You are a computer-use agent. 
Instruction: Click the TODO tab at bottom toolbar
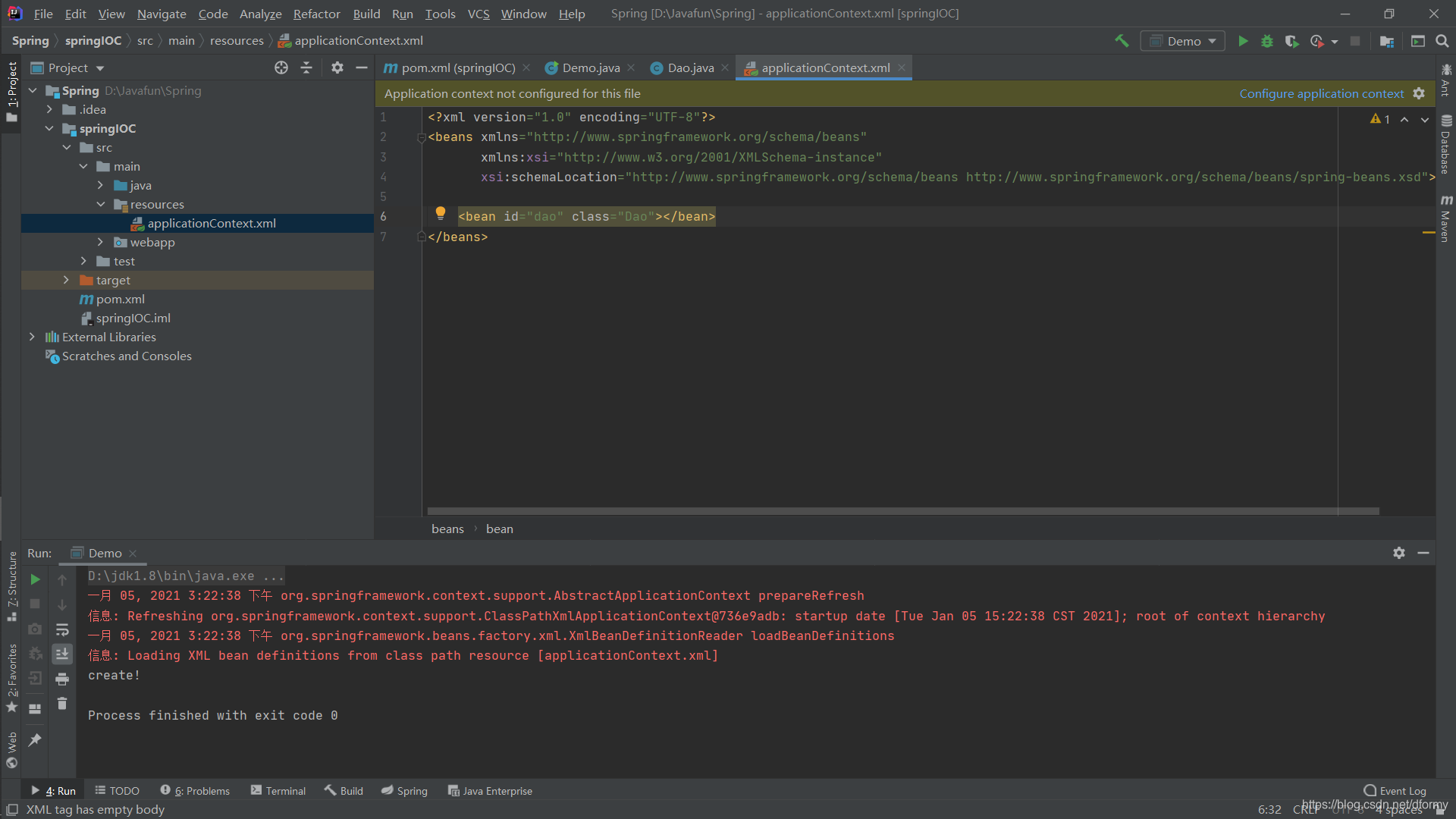coord(122,790)
